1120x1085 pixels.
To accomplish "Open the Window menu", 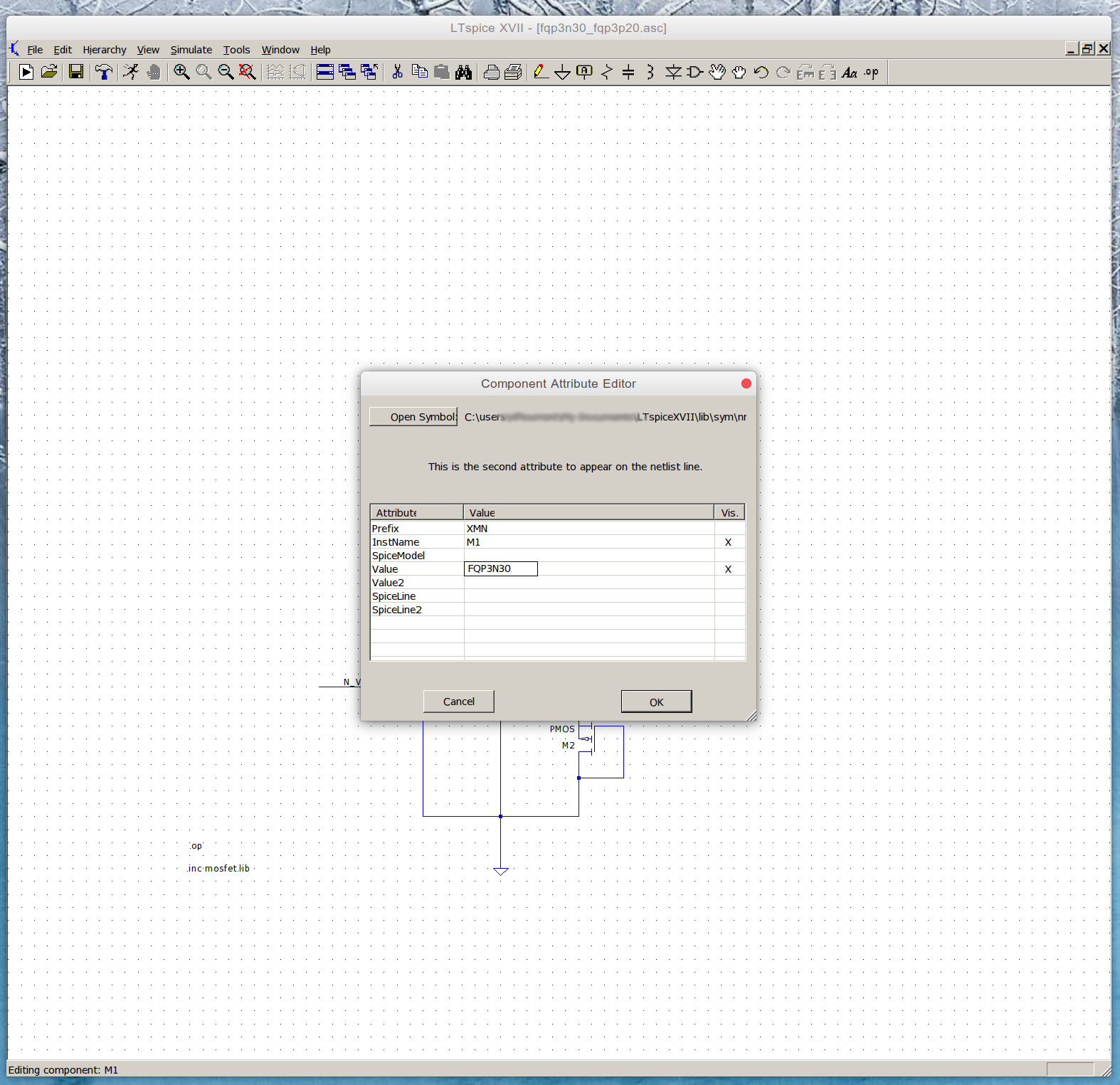I will point(280,50).
